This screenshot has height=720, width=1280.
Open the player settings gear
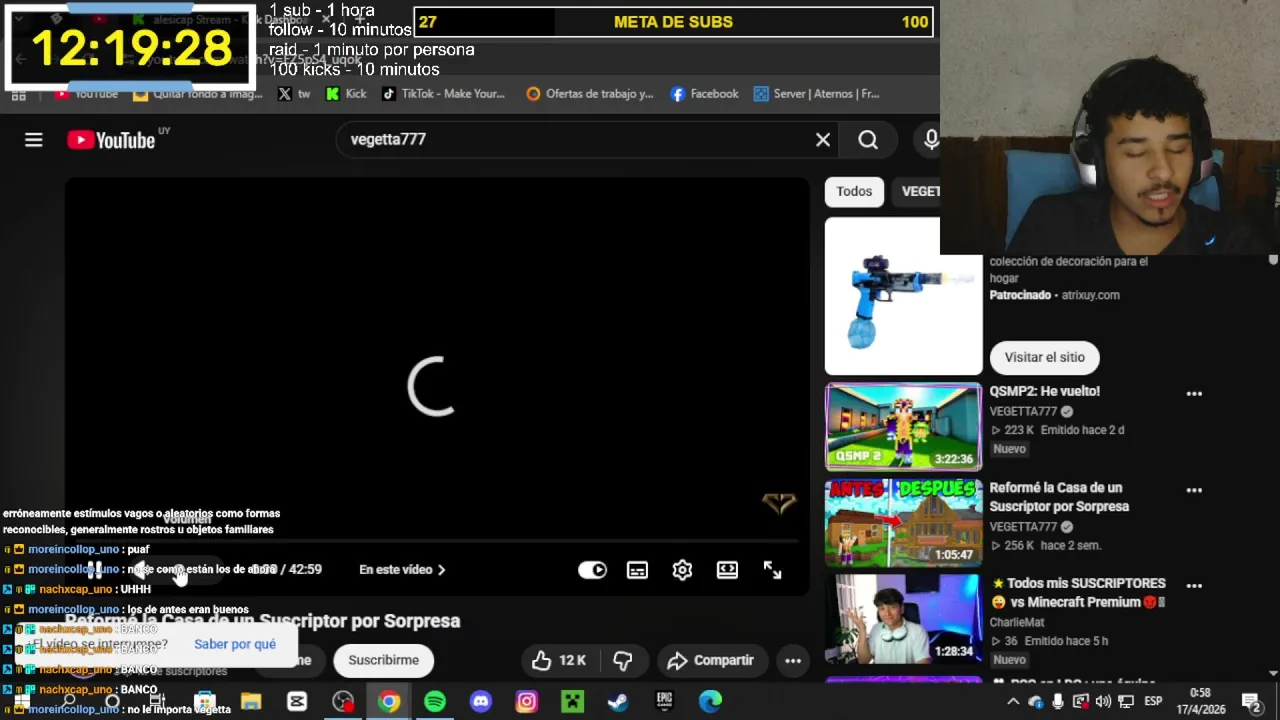682,570
